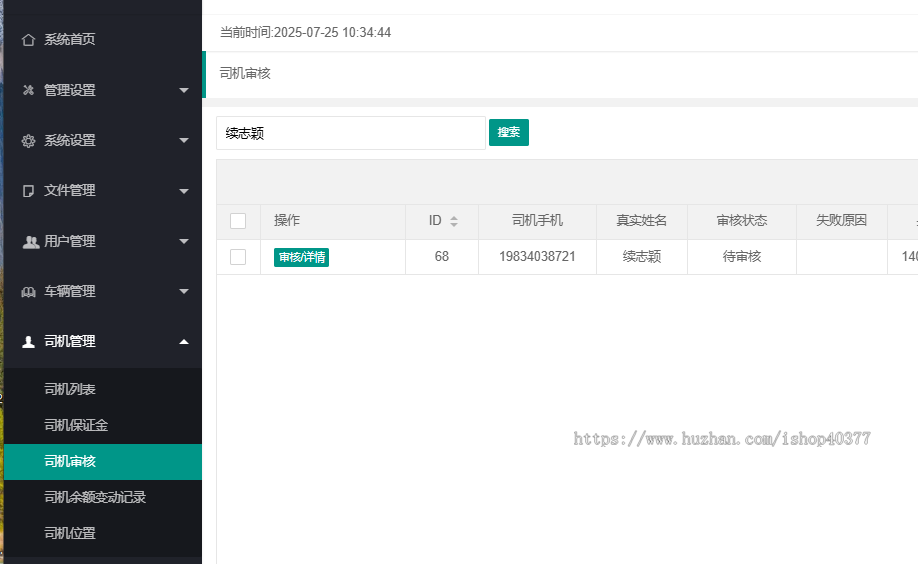The image size is (918, 564).
Task: Click the 审核/详情 button for row 68
Action: [302, 257]
